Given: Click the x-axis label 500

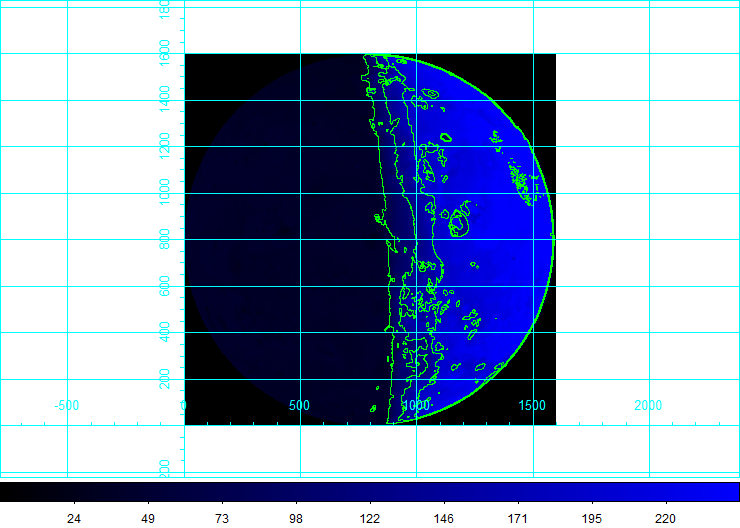Looking at the screenshot, I should [299, 405].
